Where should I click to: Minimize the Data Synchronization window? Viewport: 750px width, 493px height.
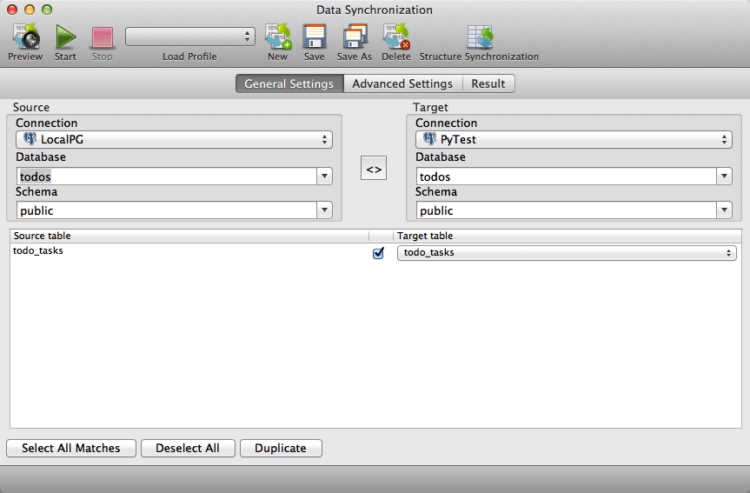point(29,10)
